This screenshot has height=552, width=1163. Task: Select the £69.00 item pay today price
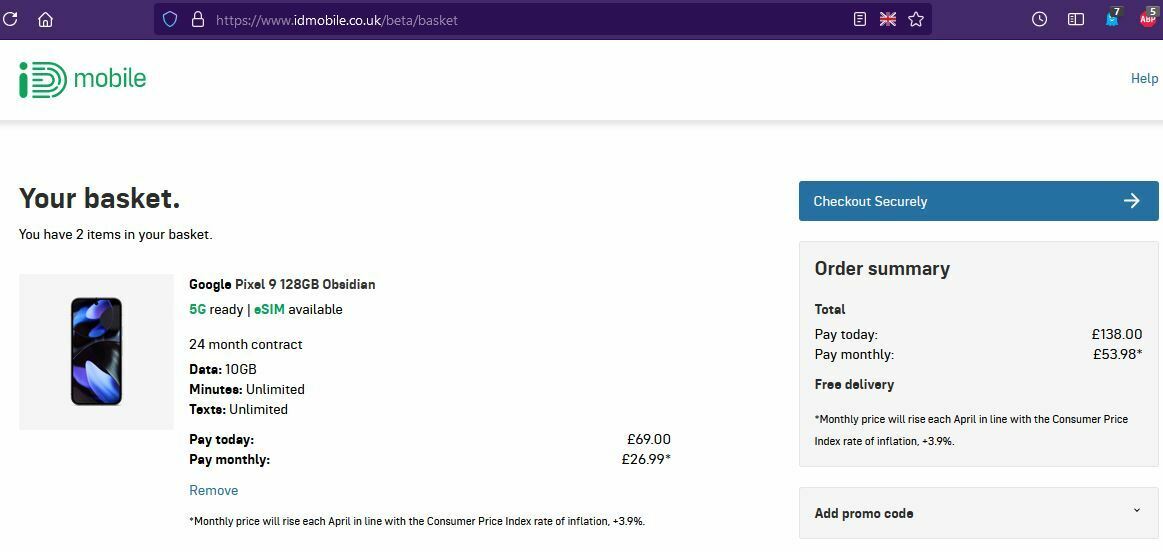coord(649,439)
